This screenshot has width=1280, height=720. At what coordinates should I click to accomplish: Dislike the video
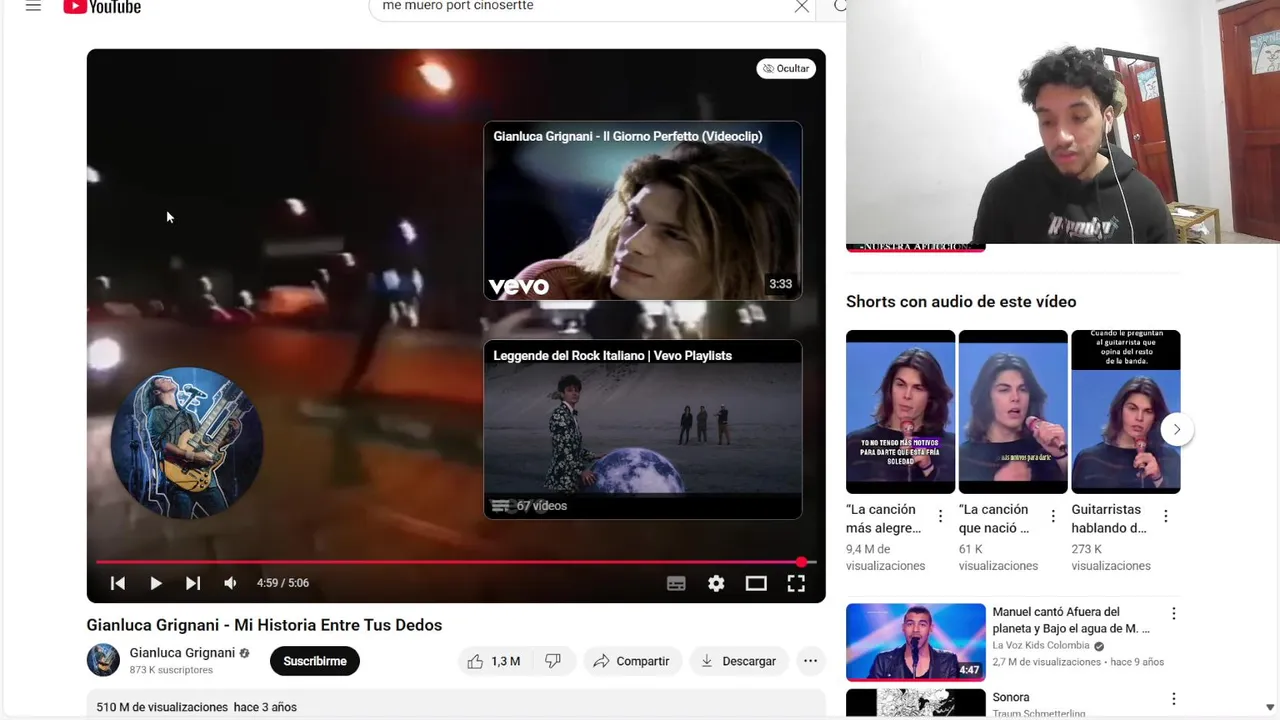pyautogui.click(x=553, y=661)
